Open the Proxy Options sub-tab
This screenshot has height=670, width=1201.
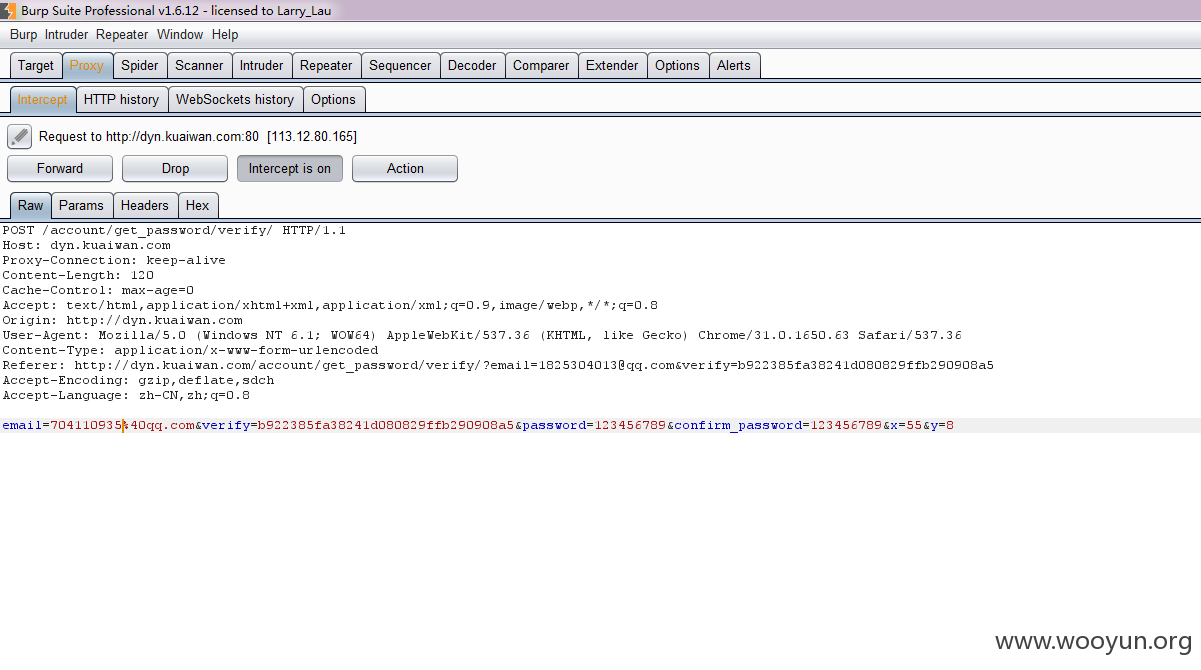(x=334, y=100)
